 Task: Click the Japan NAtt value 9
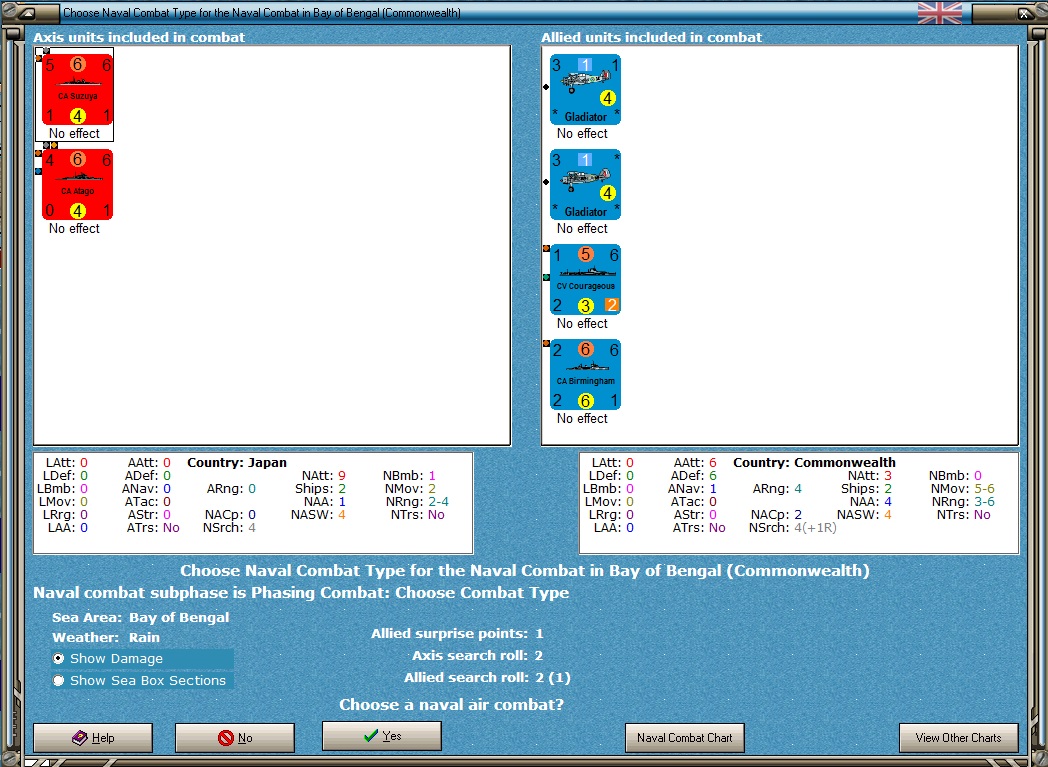point(342,476)
